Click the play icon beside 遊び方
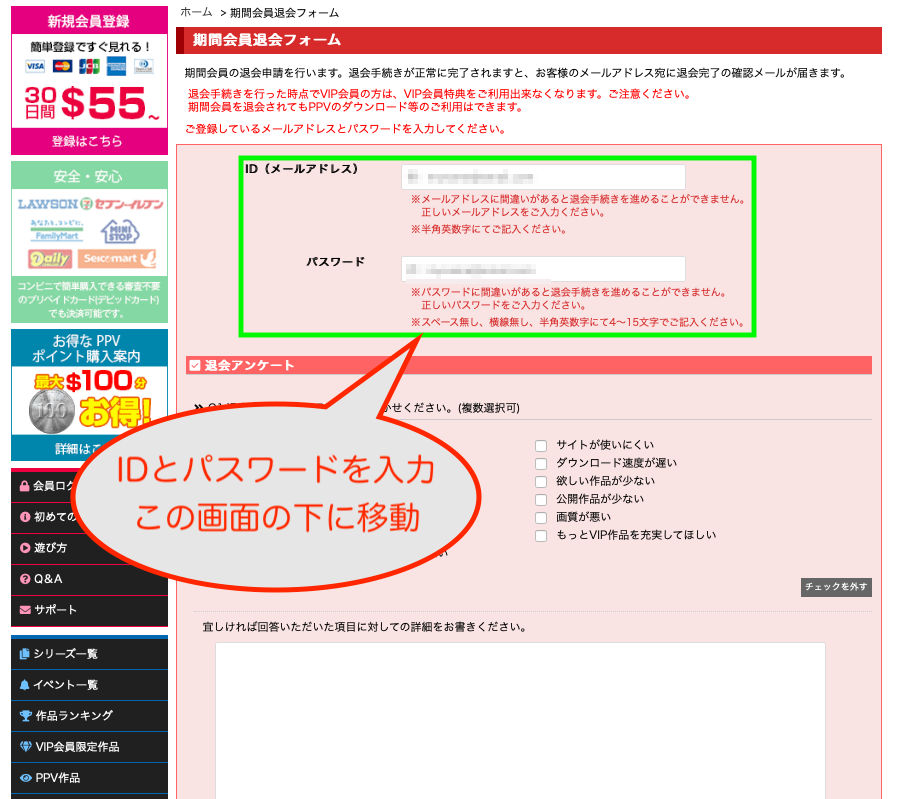The width and height of the screenshot is (907, 799). click(25, 548)
